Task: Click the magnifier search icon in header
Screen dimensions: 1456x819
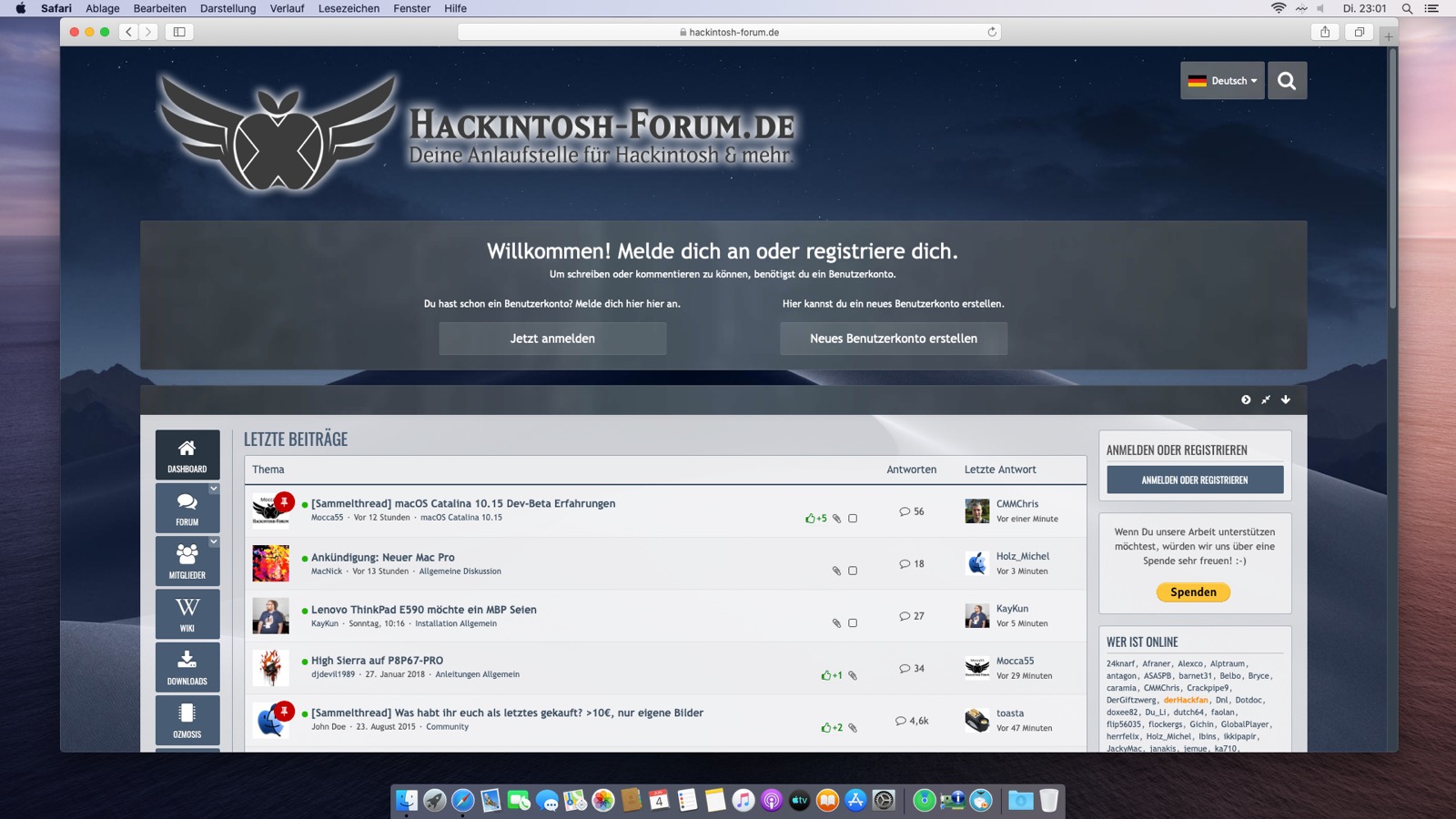Action: point(1287,81)
